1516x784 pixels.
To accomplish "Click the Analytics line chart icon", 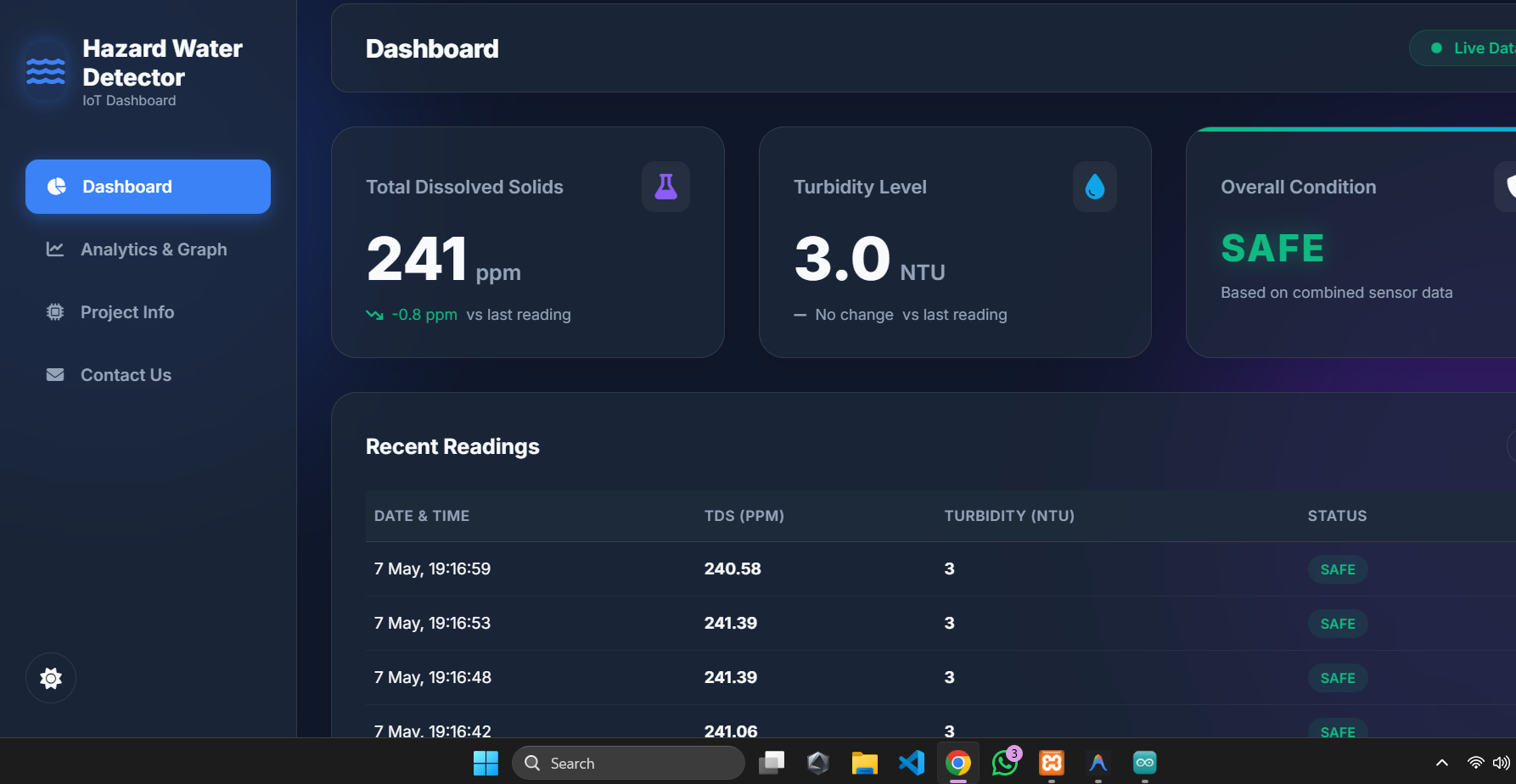I will (x=55, y=249).
